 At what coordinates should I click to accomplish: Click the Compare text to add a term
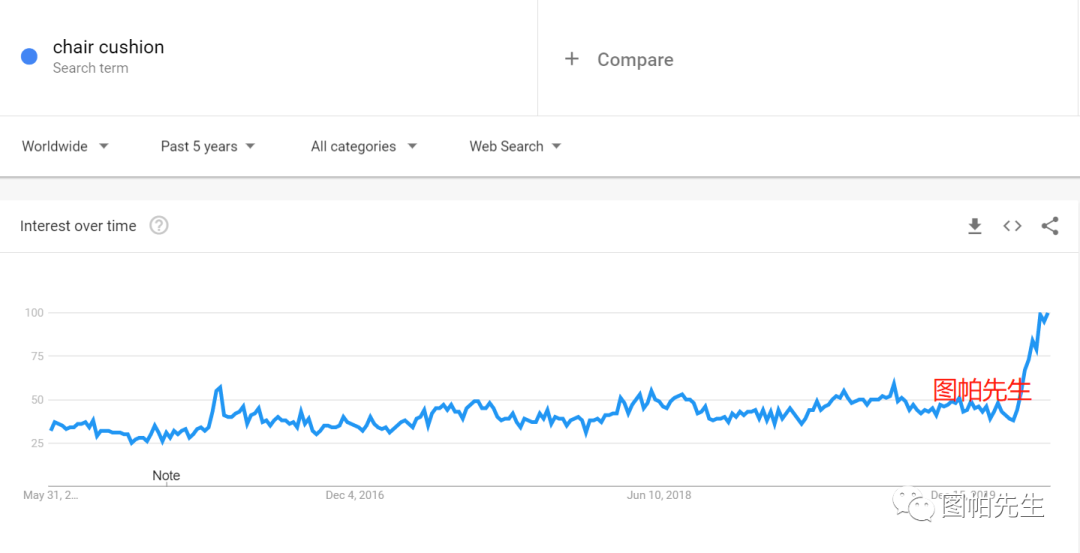coord(635,60)
